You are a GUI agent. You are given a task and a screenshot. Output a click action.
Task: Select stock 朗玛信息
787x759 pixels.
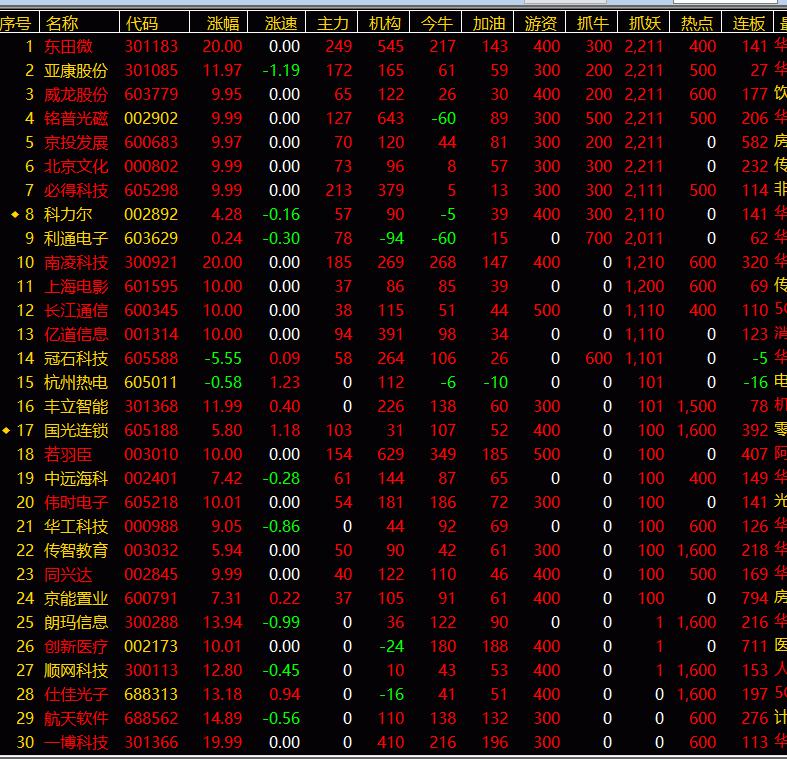(x=76, y=622)
